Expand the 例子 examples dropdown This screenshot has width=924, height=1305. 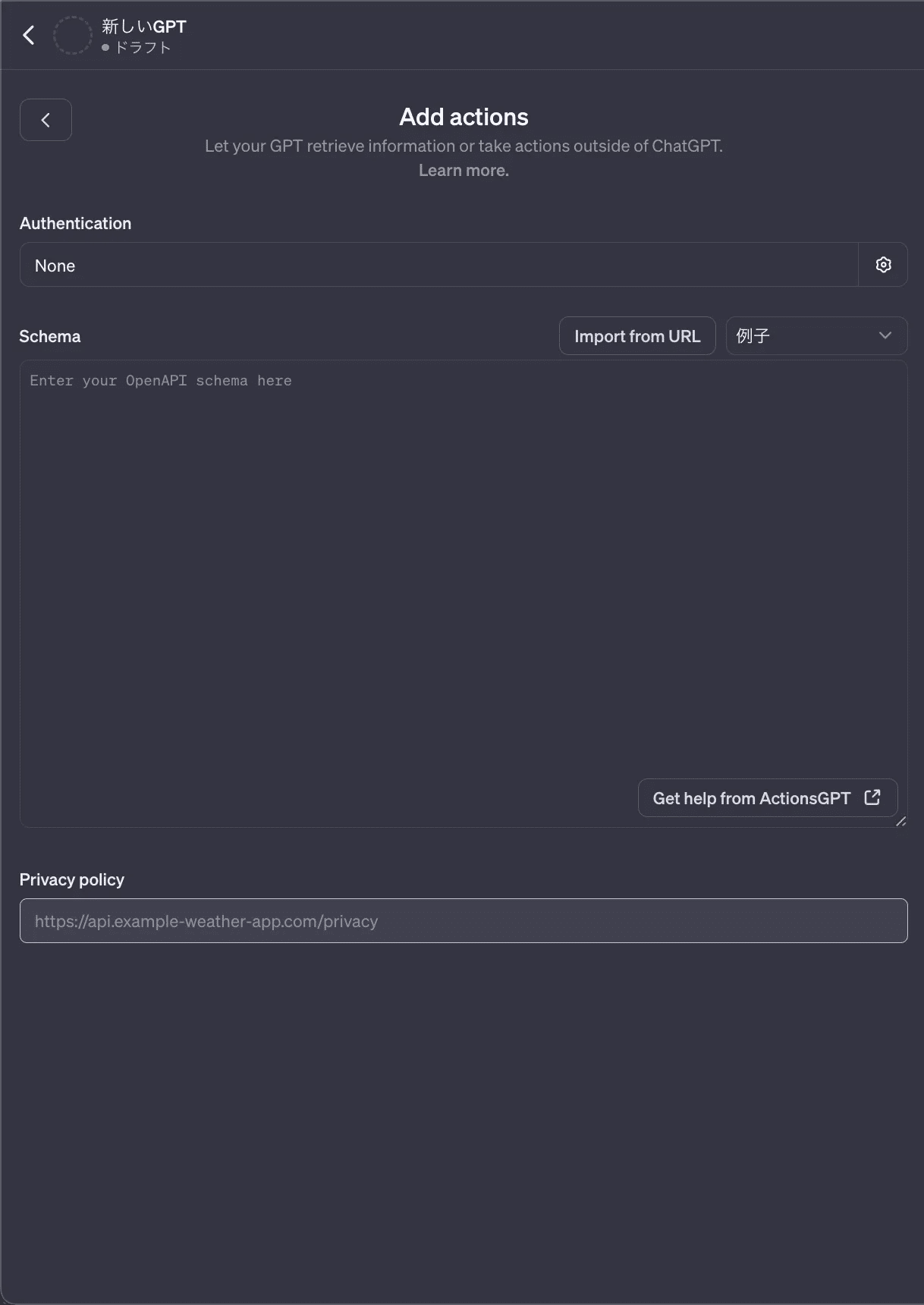pyautogui.click(x=816, y=336)
